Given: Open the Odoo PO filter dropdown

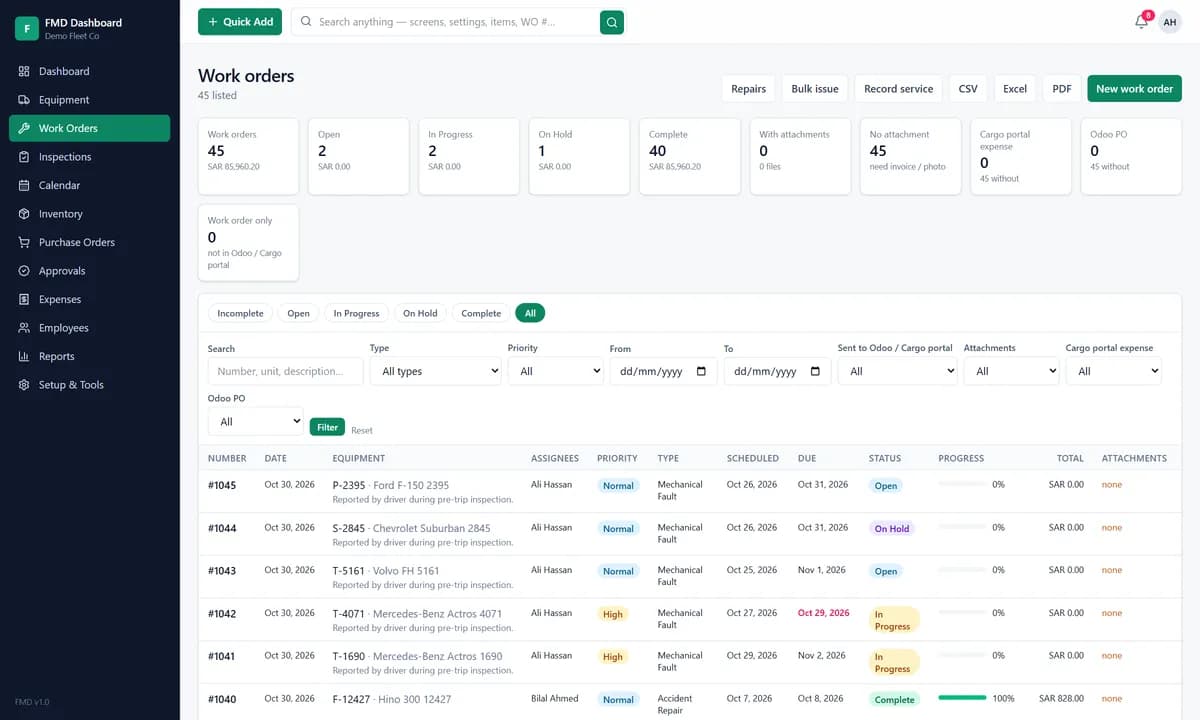Looking at the screenshot, I should point(255,421).
